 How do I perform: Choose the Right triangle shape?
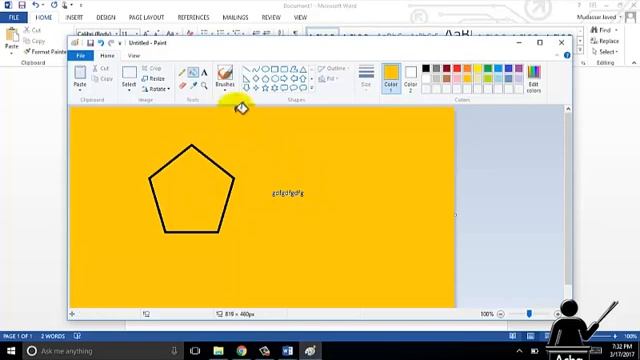pyautogui.click(x=246, y=78)
